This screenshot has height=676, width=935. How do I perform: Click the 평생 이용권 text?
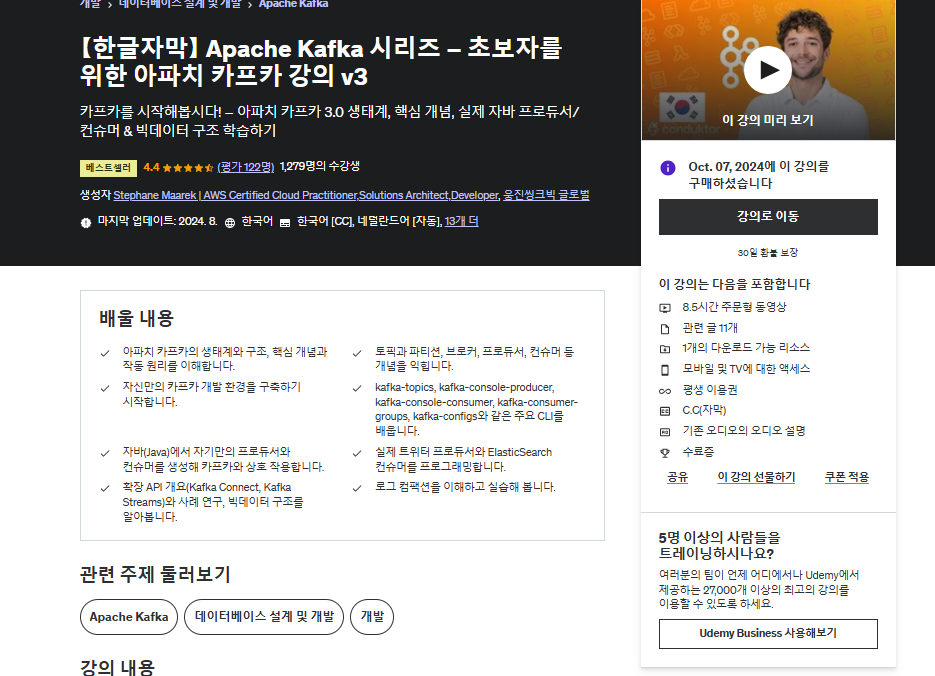pyautogui.click(x=710, y=390)
